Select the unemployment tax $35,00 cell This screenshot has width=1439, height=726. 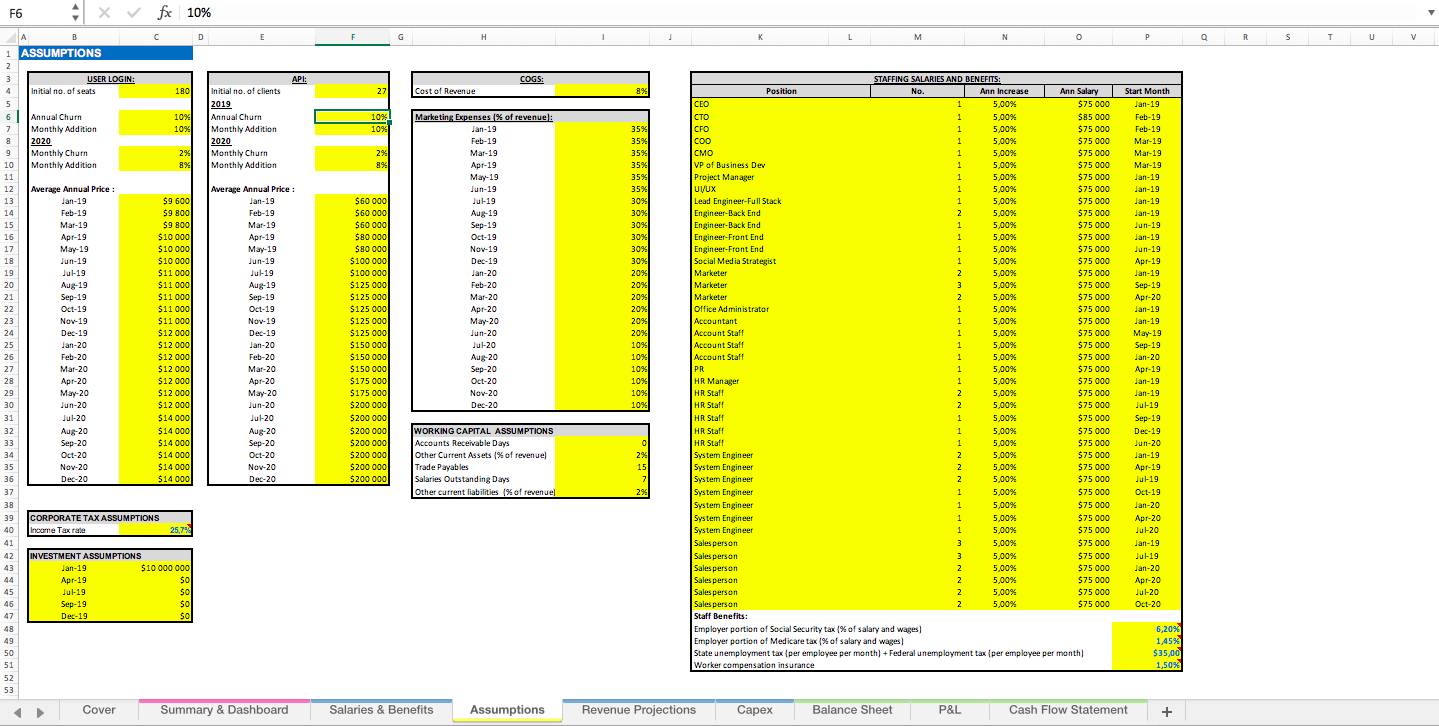[1147, 653]
